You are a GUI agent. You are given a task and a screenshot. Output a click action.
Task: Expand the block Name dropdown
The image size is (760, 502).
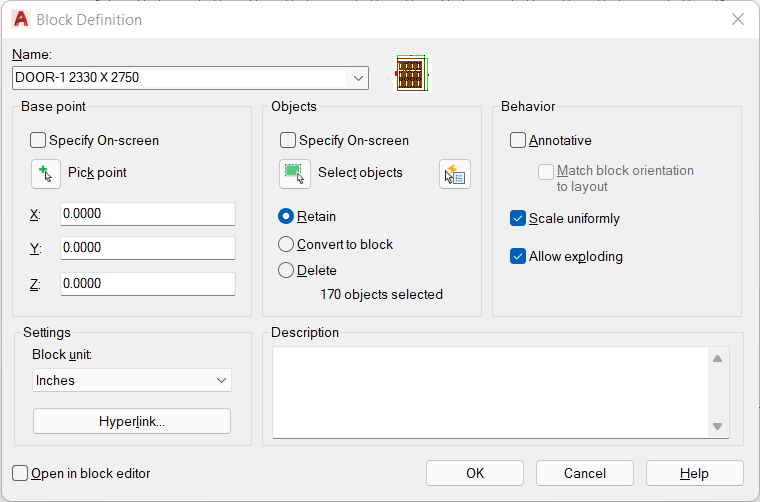(x=358, y=78)
